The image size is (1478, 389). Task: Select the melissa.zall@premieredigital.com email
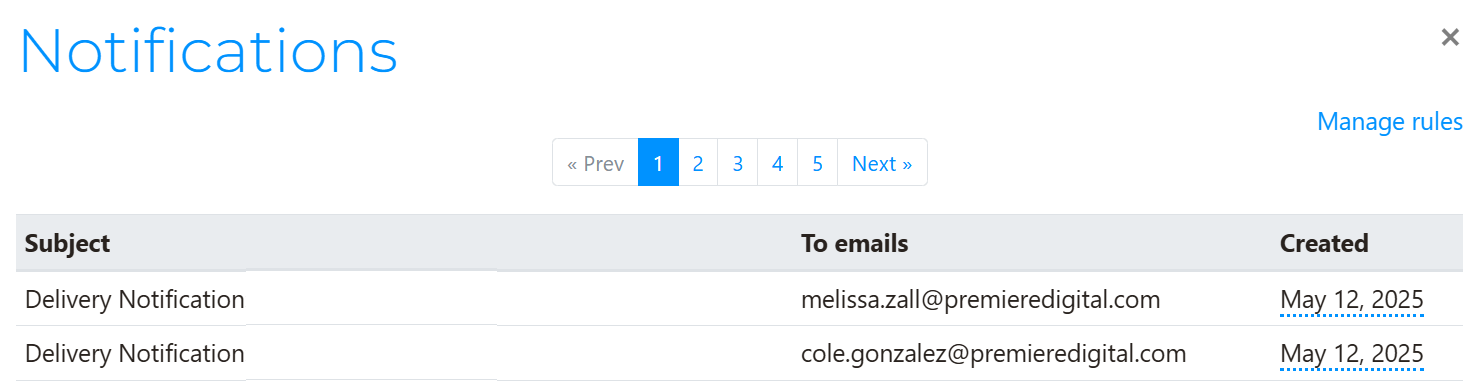[x=980, y=299]
